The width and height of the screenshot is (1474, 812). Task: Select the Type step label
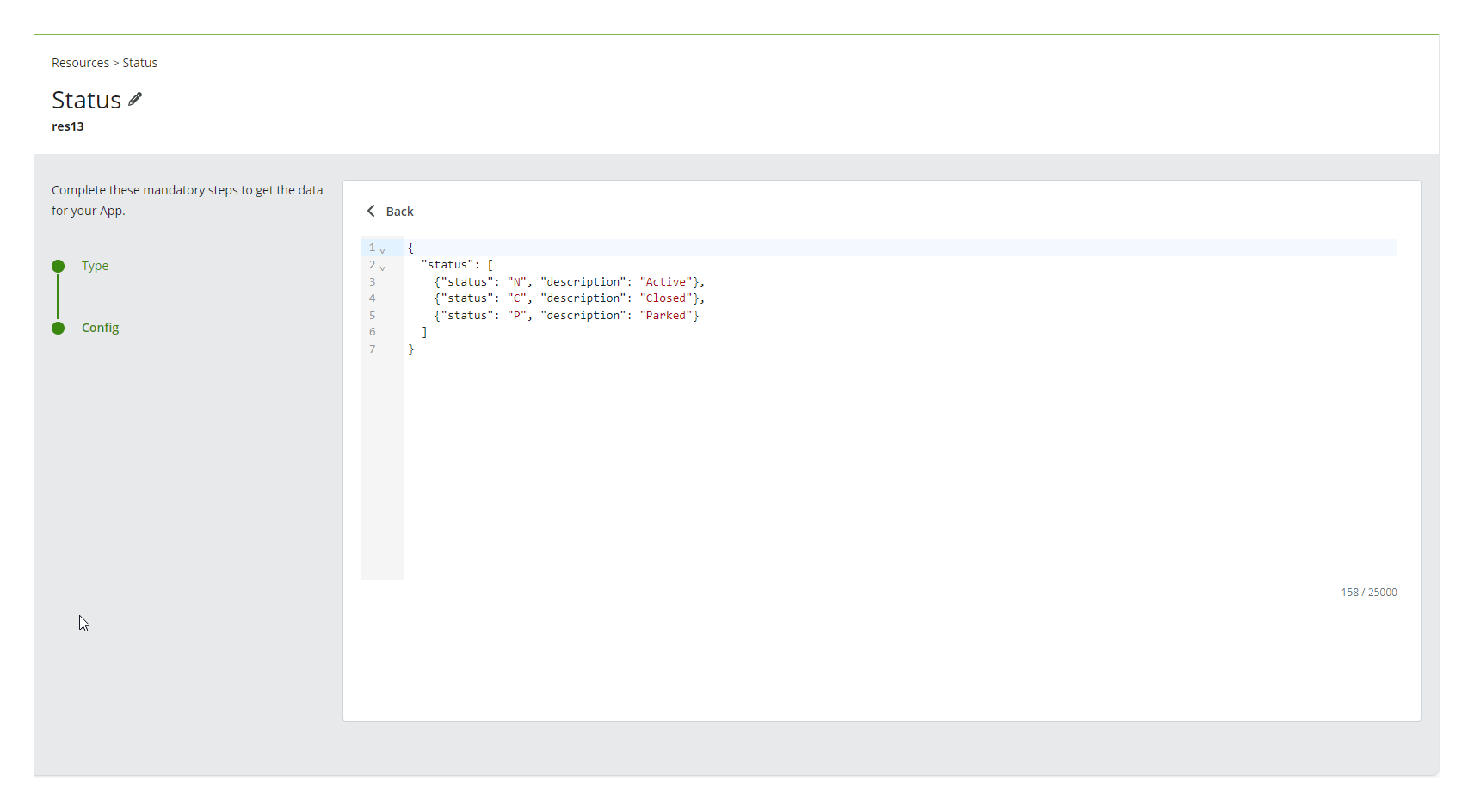tap(95, 266)
